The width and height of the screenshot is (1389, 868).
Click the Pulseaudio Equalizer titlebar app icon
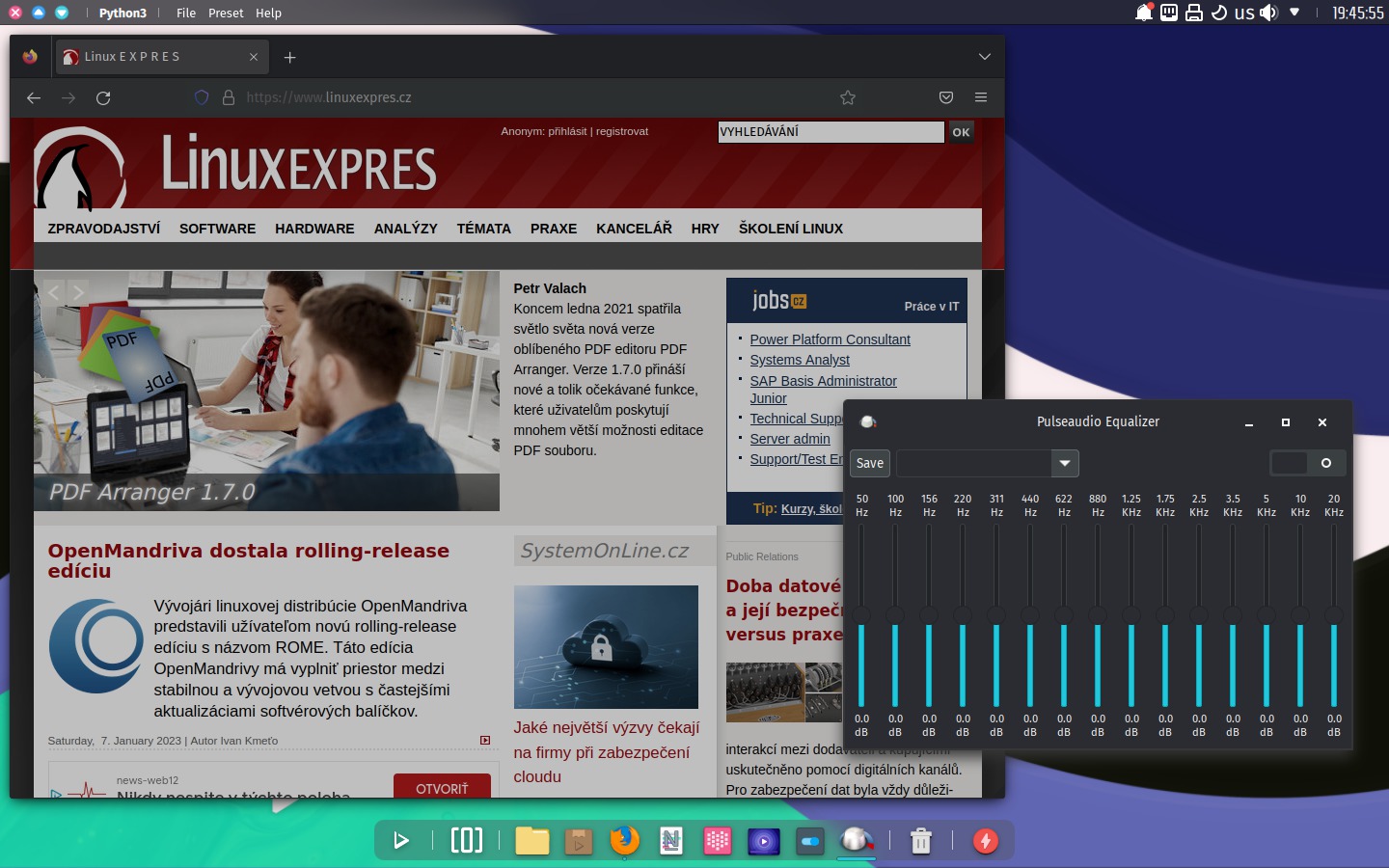click(x=867, y=421)
